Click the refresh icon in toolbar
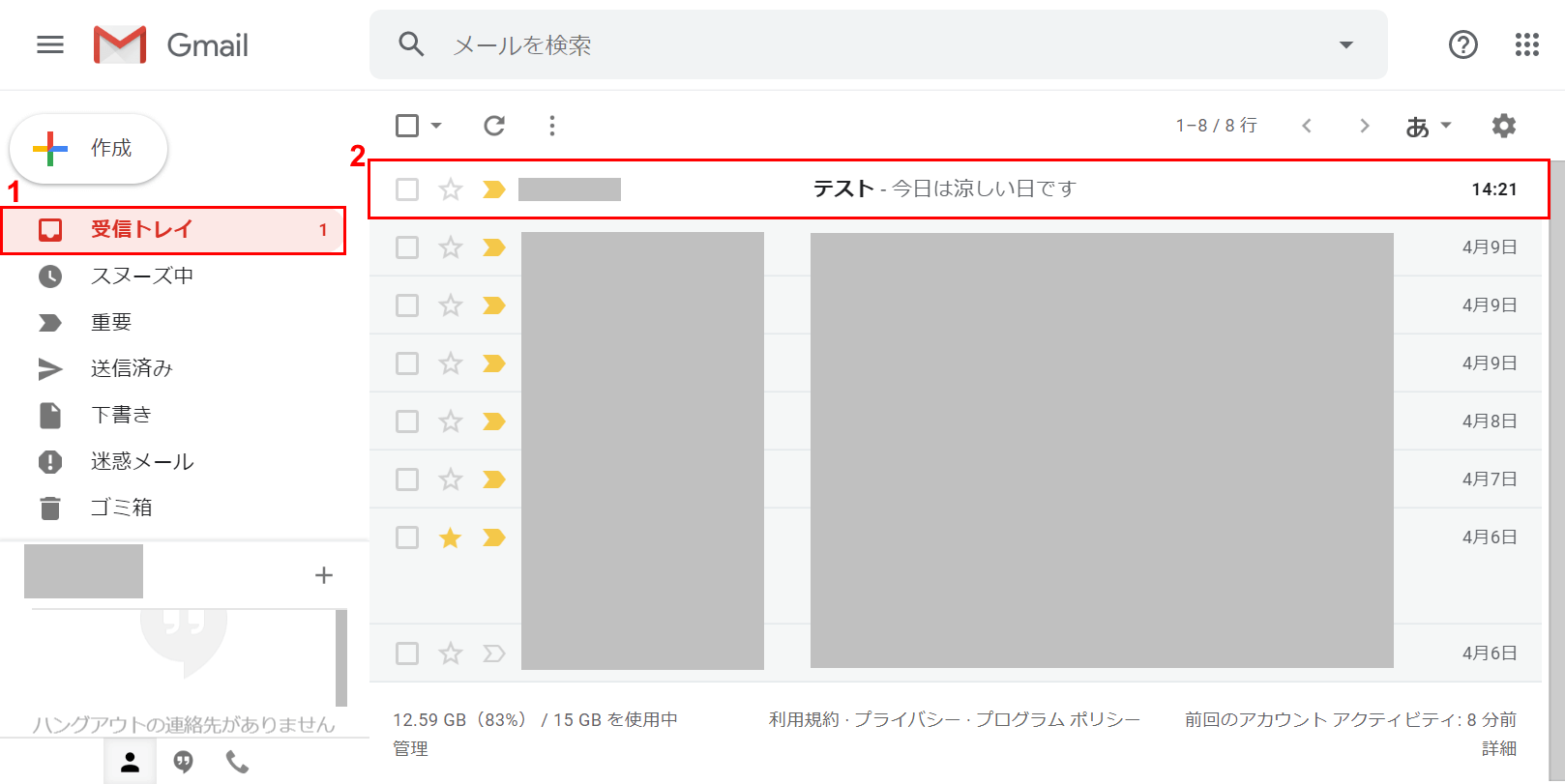 494,126
